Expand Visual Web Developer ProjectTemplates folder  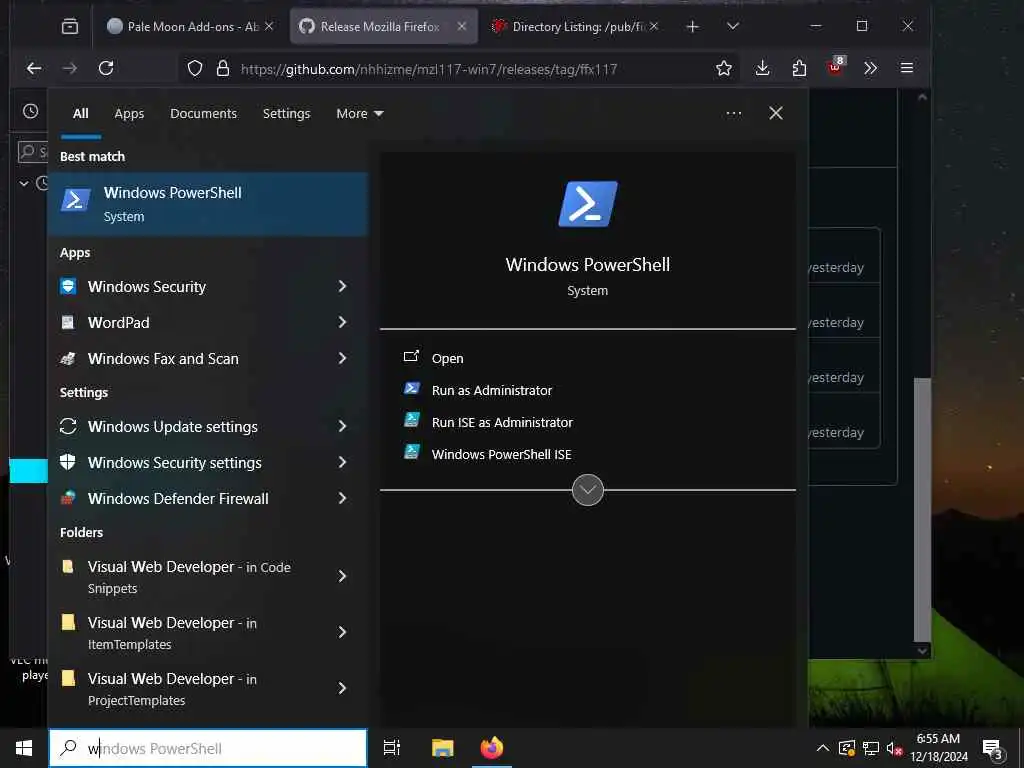pos(342,688)
